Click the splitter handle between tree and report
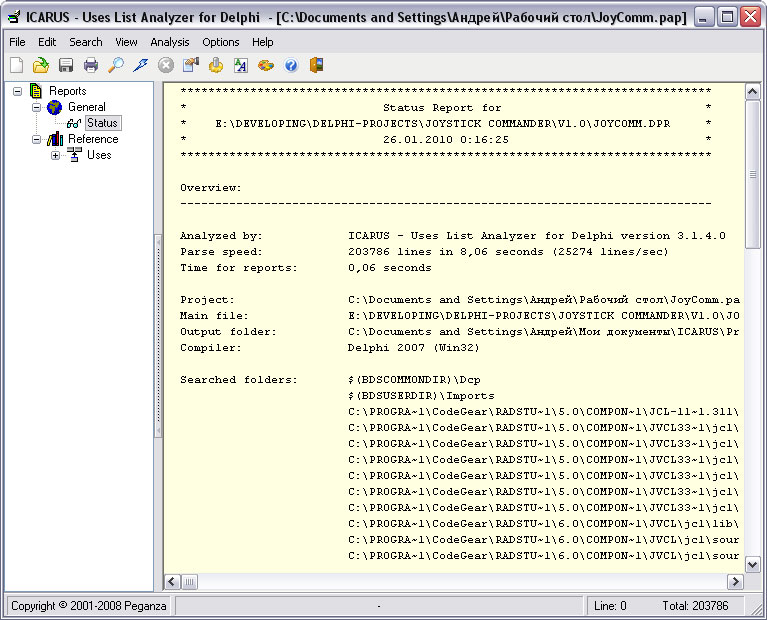 click(158, 335)
